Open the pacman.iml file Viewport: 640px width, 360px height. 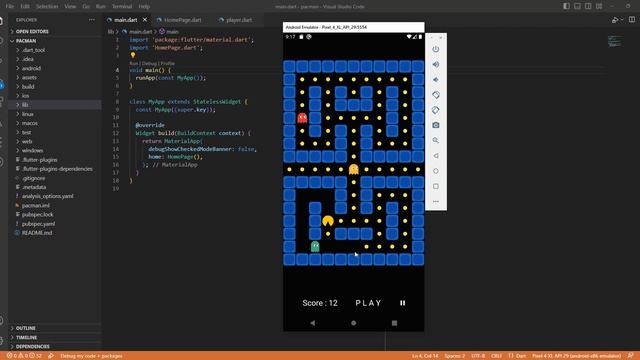55,205
